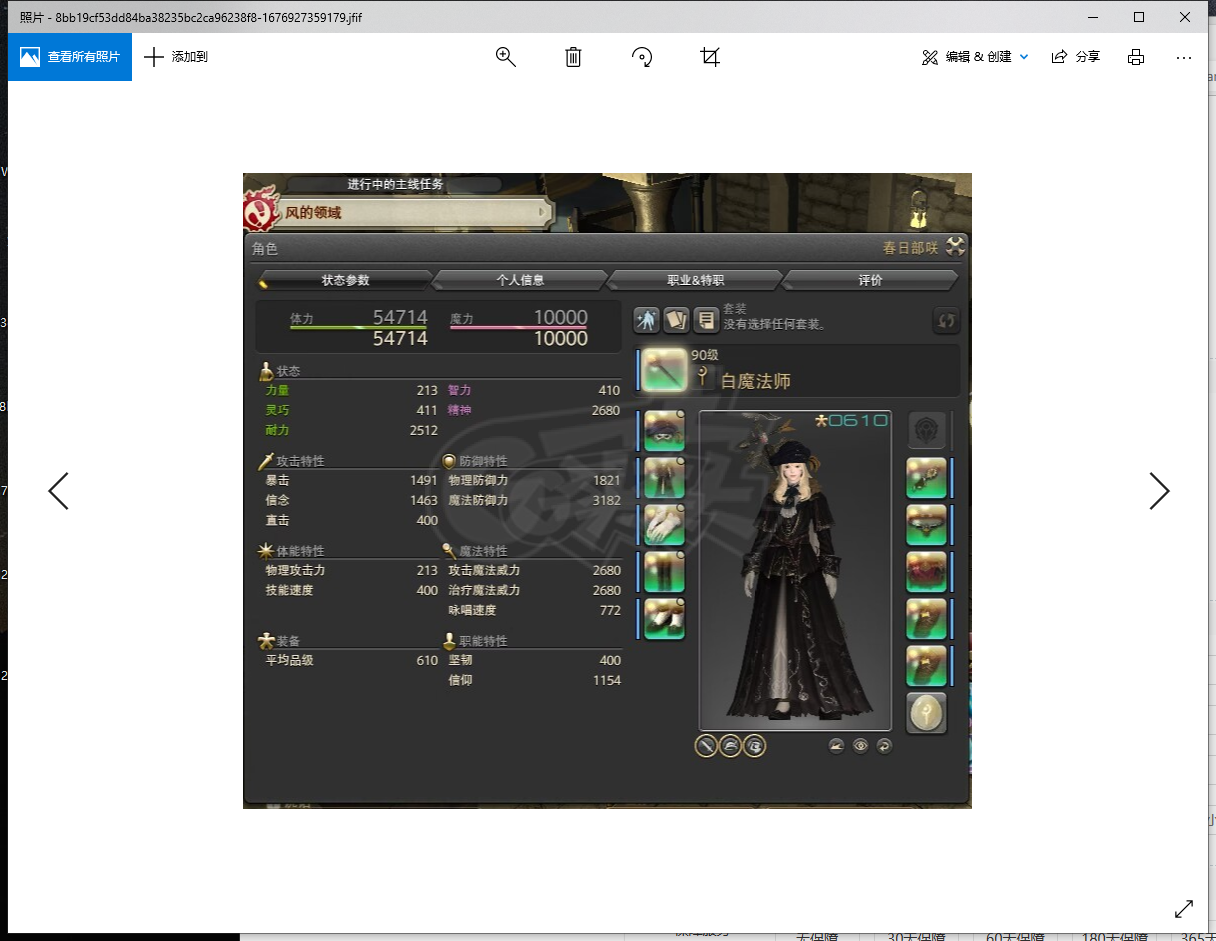Switch to 个人信息 tab
This screenshot has width=1216, height=941.
click(520, 280)
